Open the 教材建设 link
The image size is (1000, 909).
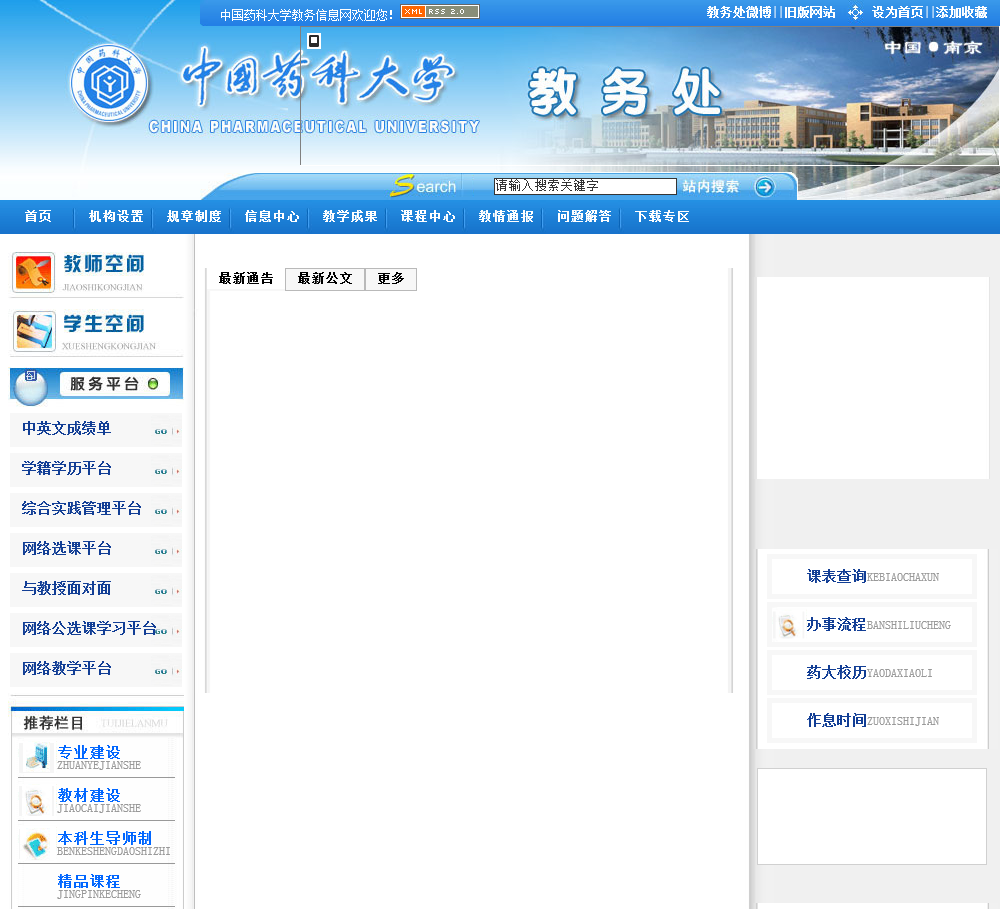[x=89, y=795]
